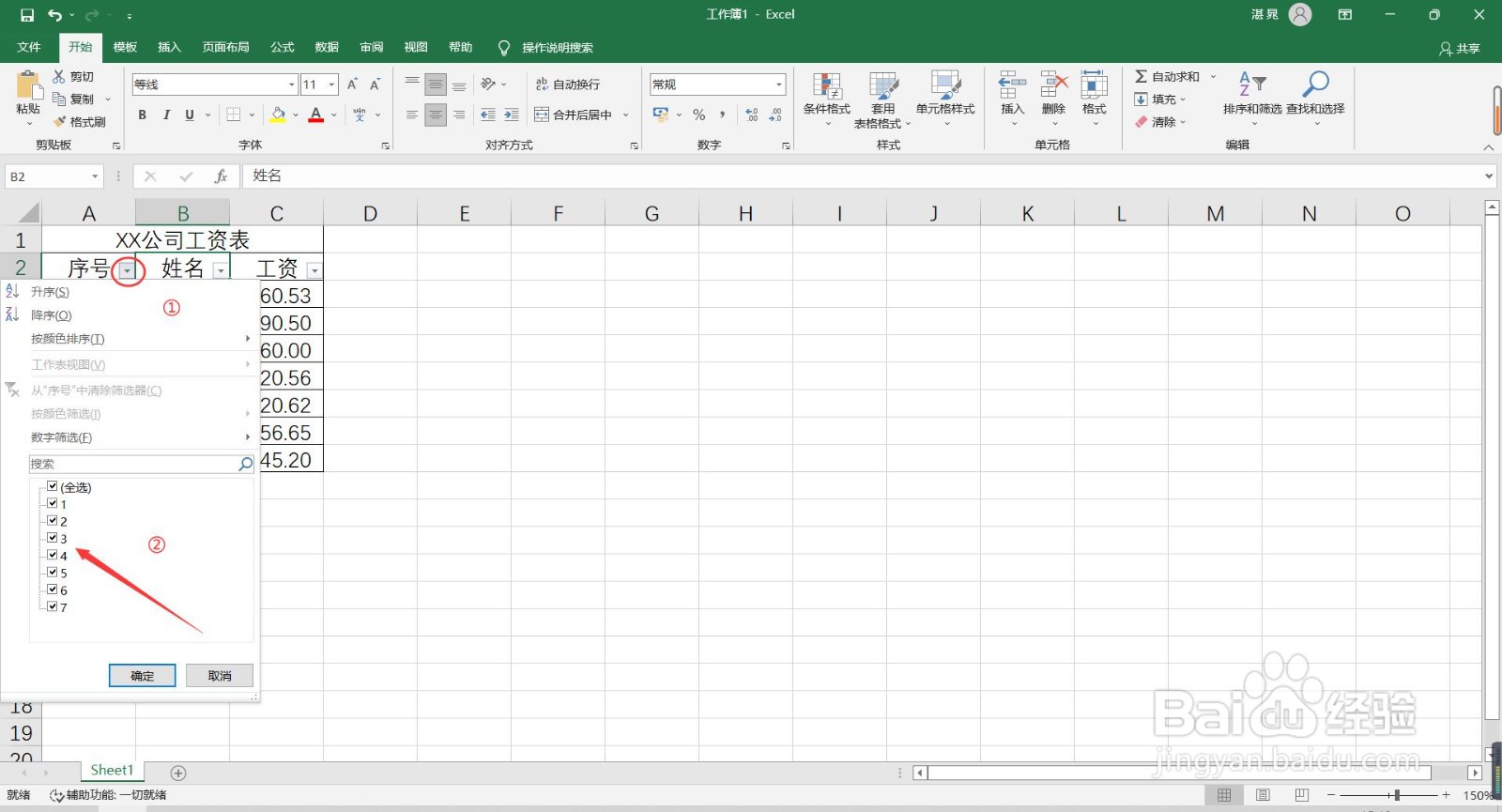Screen dimensions: 1502x812
Task: Click the 取消 Cancel button
Action: coord(220,676)
